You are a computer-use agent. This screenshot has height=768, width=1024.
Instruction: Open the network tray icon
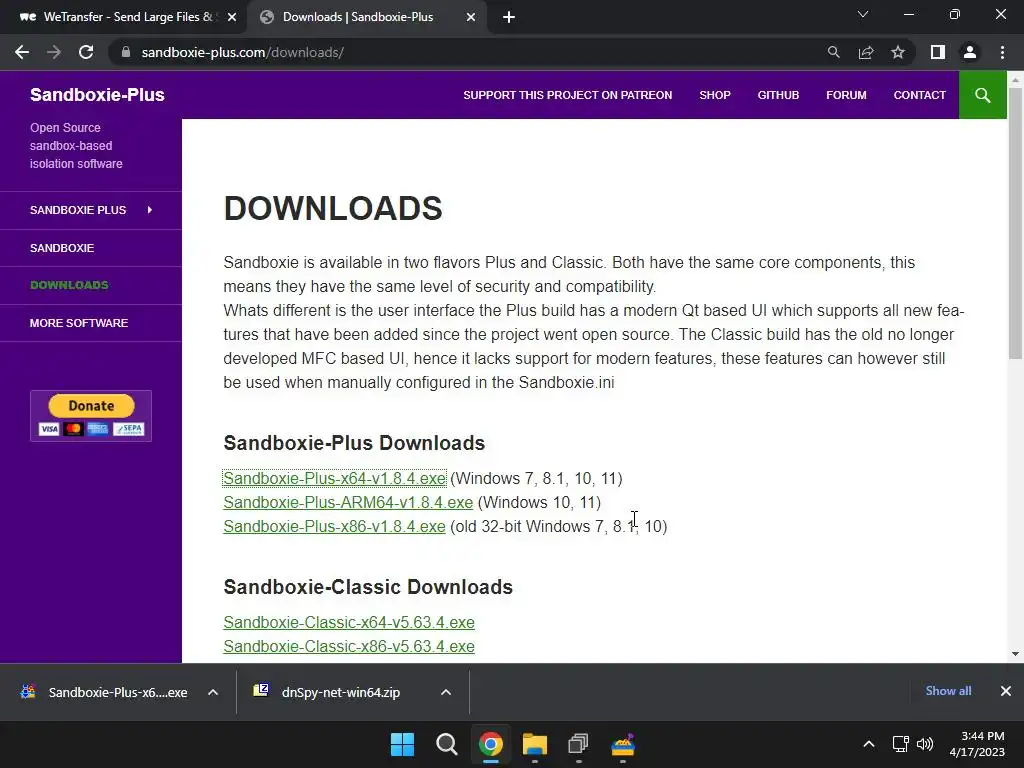point(901,744)
